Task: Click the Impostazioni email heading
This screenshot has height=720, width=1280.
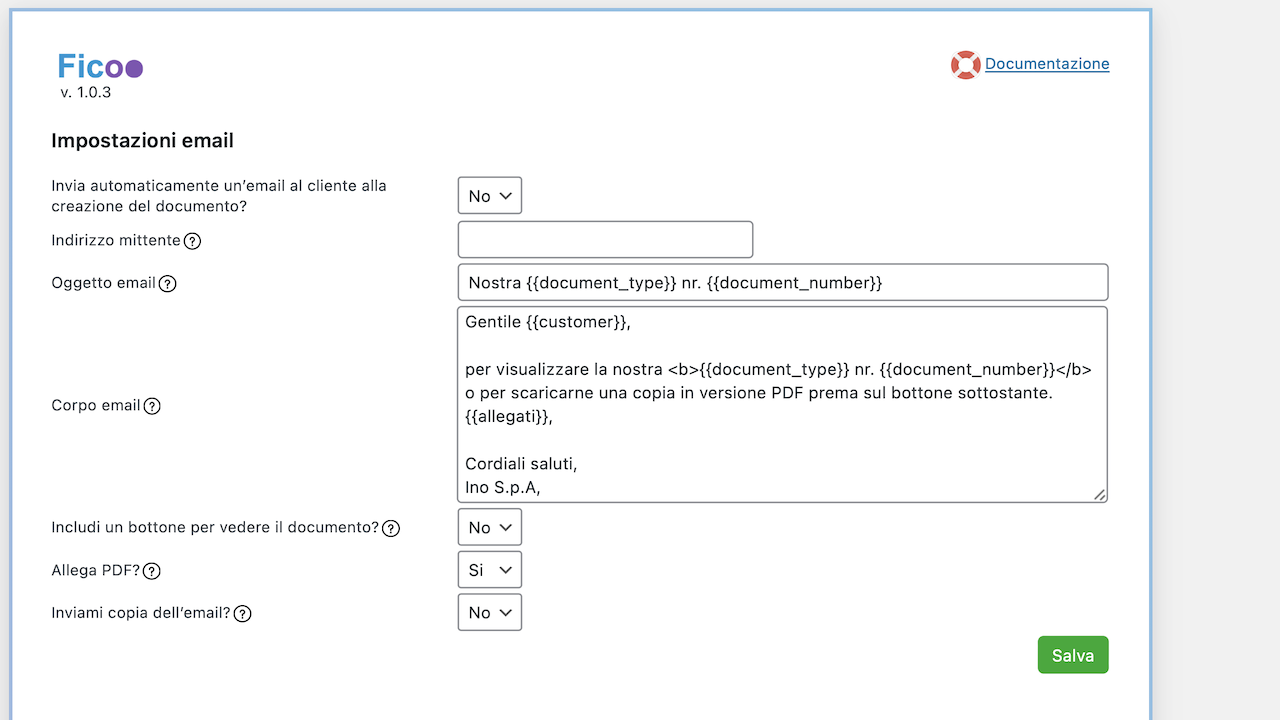Action: point(142,141)
